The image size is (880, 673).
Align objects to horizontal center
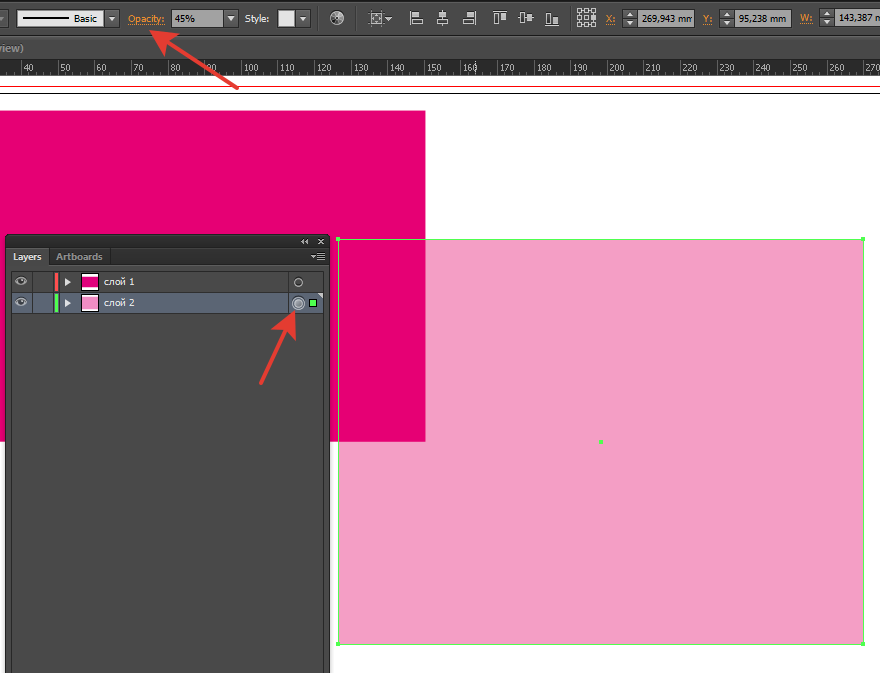pos(442,19)
